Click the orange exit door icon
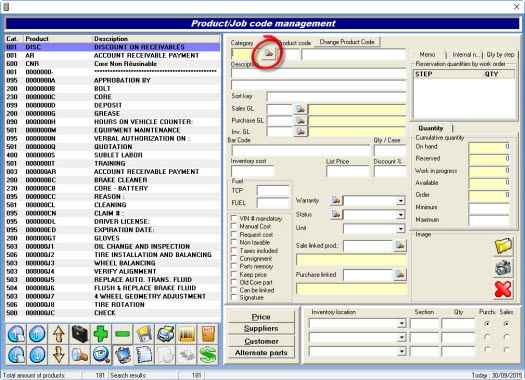The width and height of the screenshot is (525, 380). click(x=208, y=334)
